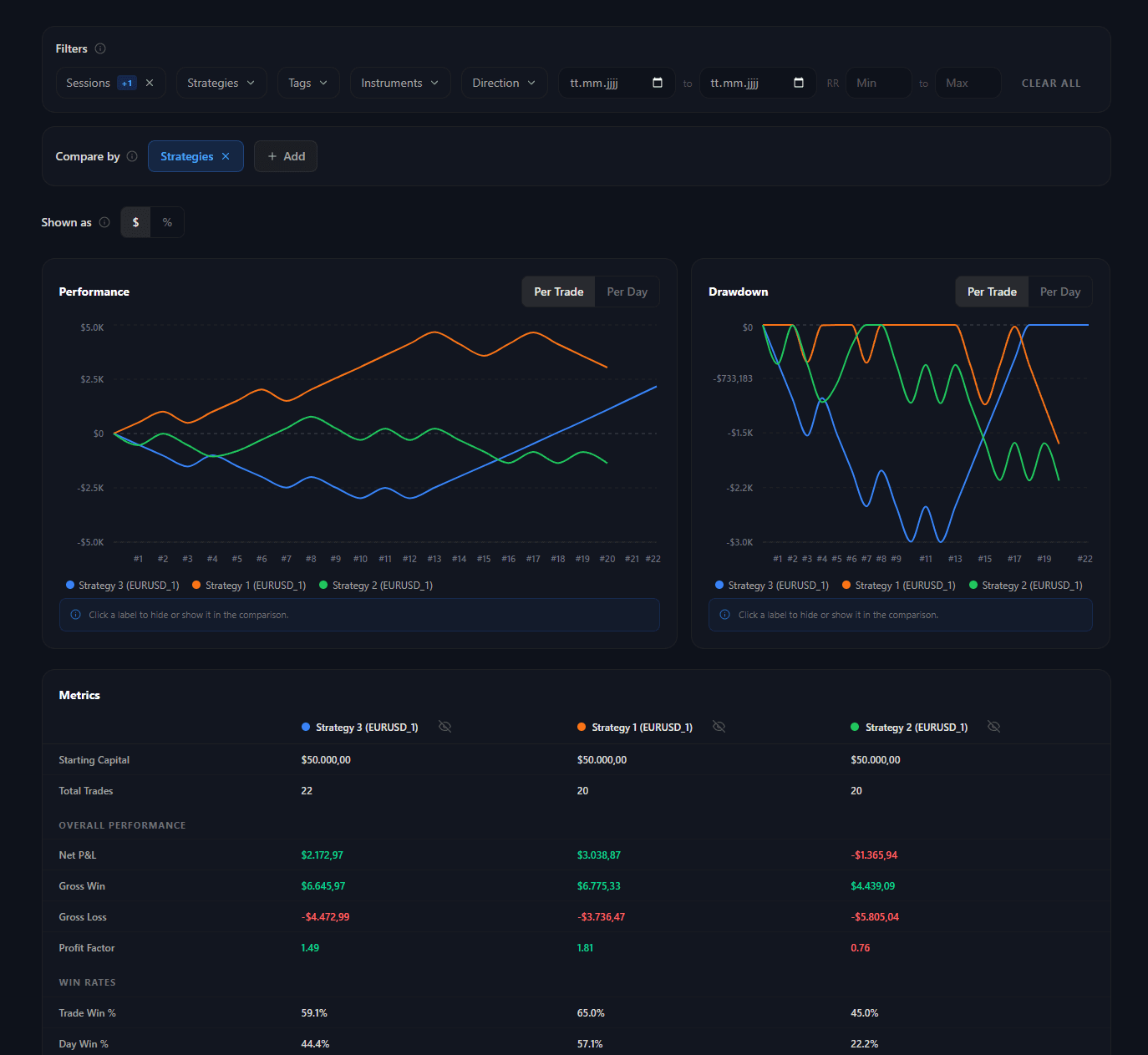
Task: Click the start date field
Action: pos(617,83)
